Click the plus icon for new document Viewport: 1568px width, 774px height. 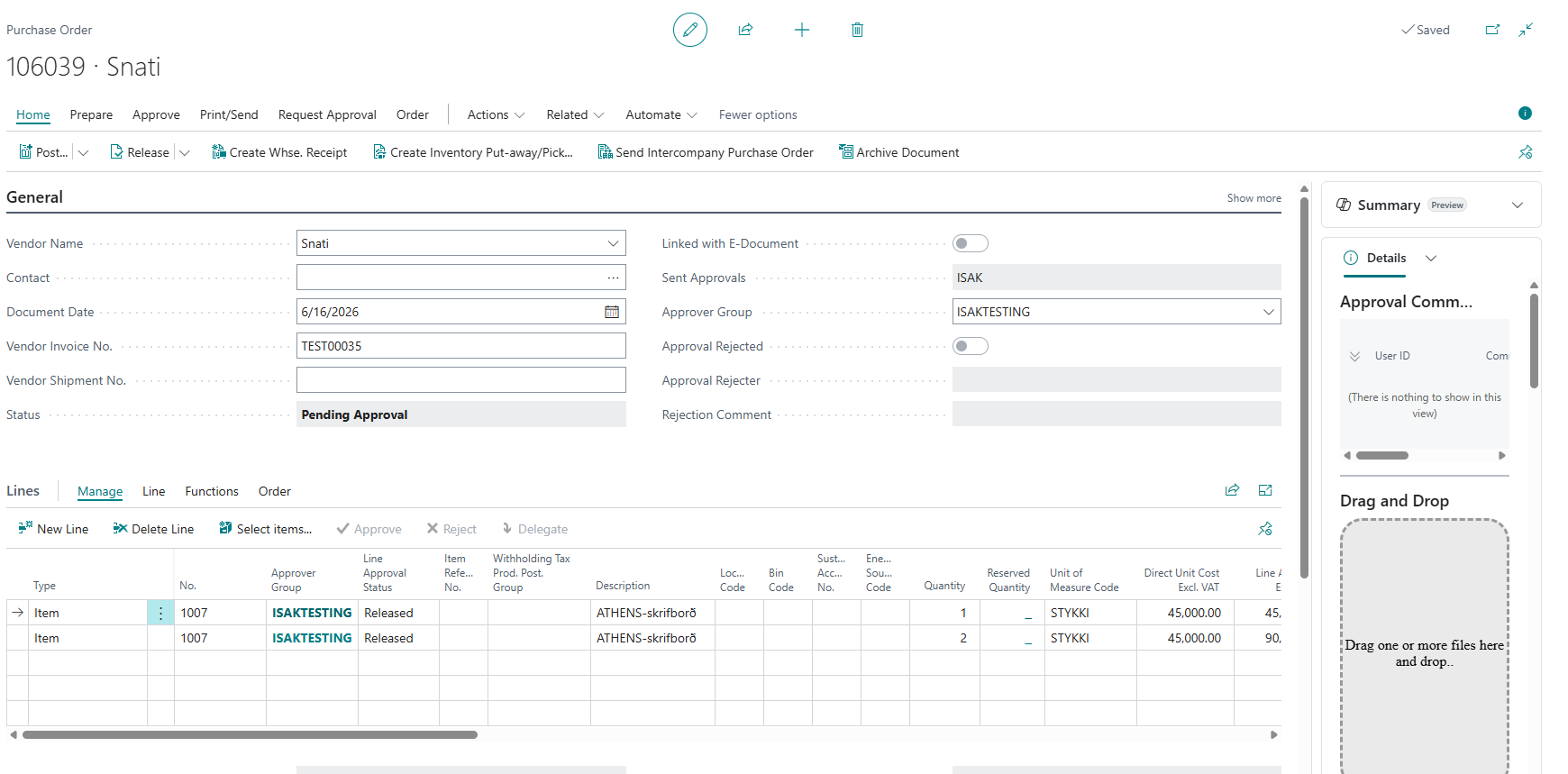802,30
